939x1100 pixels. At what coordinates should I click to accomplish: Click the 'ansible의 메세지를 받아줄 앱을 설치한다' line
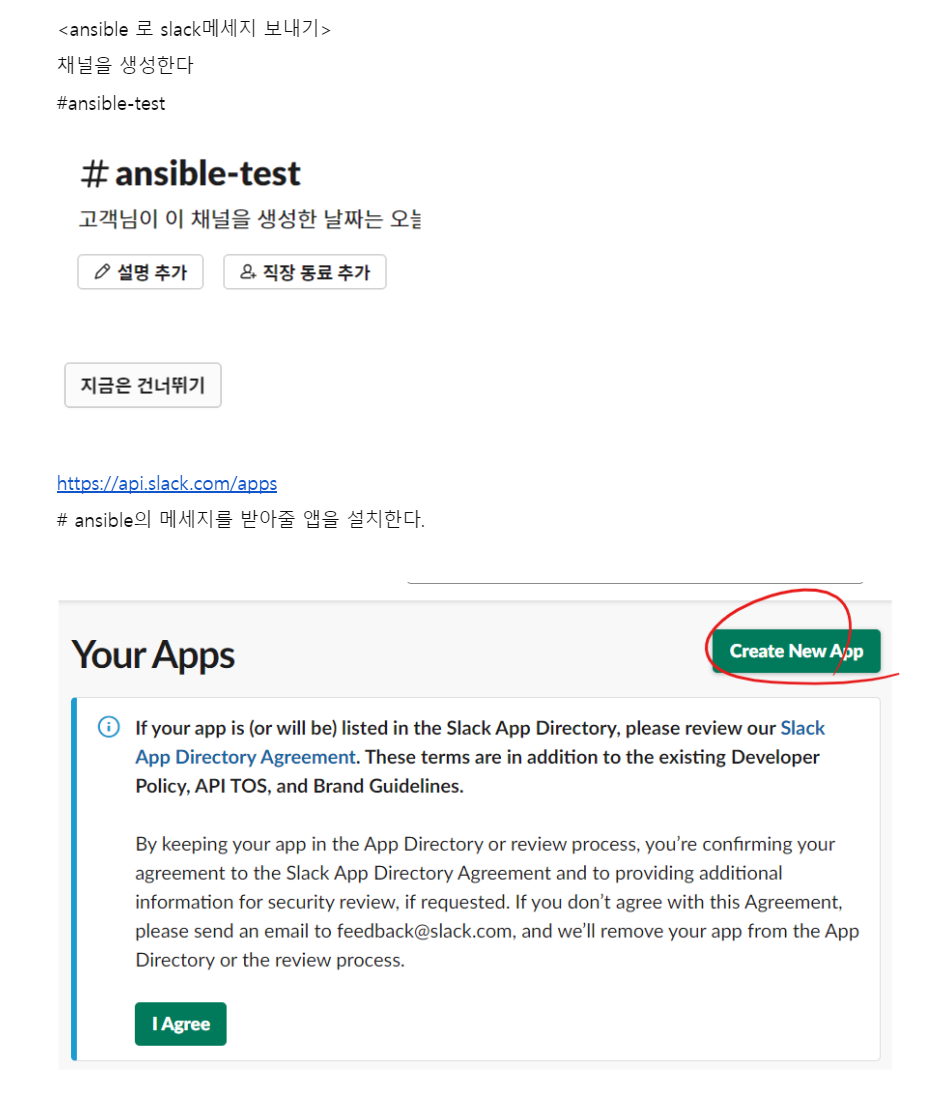tap(241, 520)
